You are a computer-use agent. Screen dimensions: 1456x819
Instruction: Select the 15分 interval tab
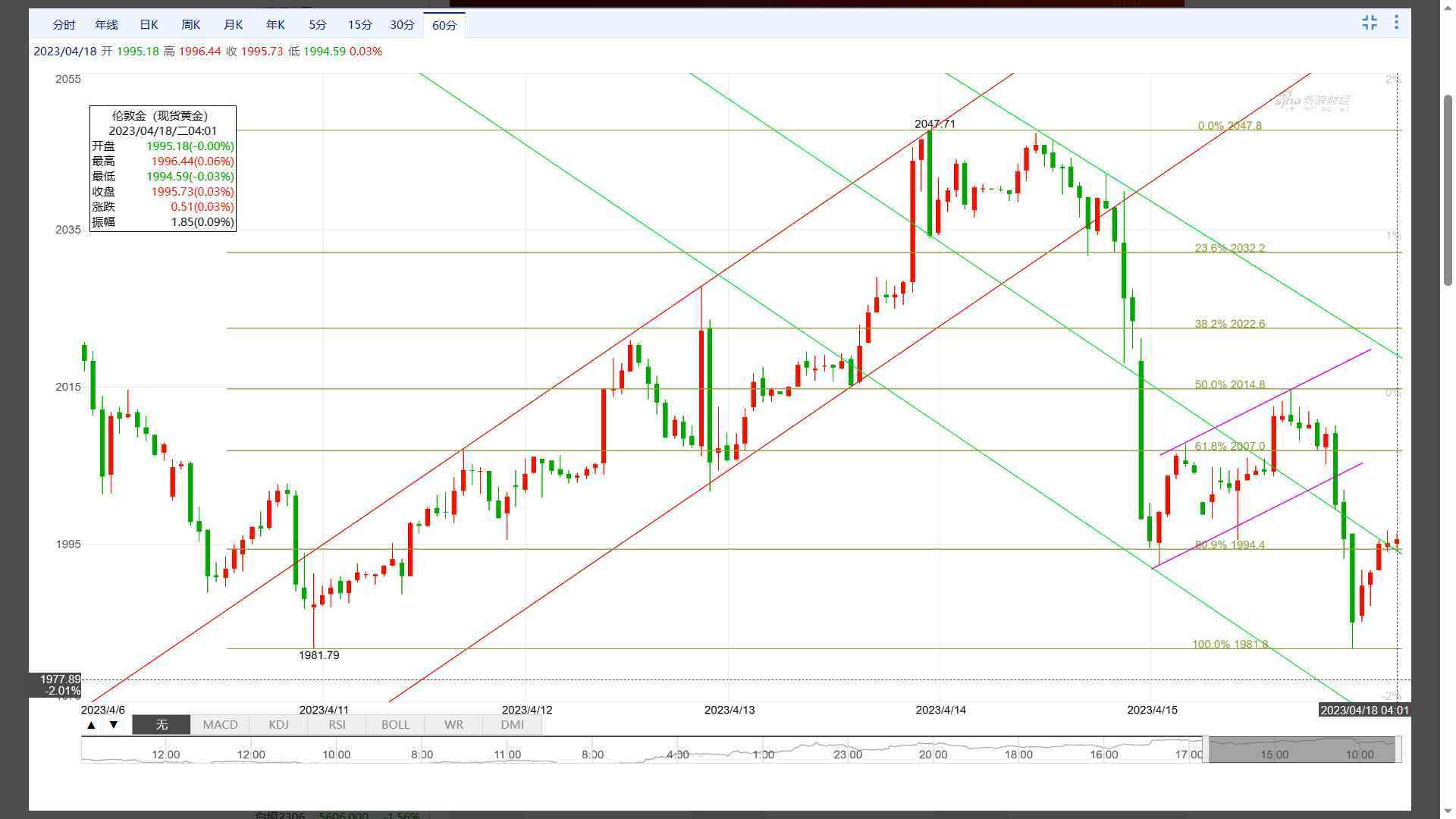coord(360,25)
